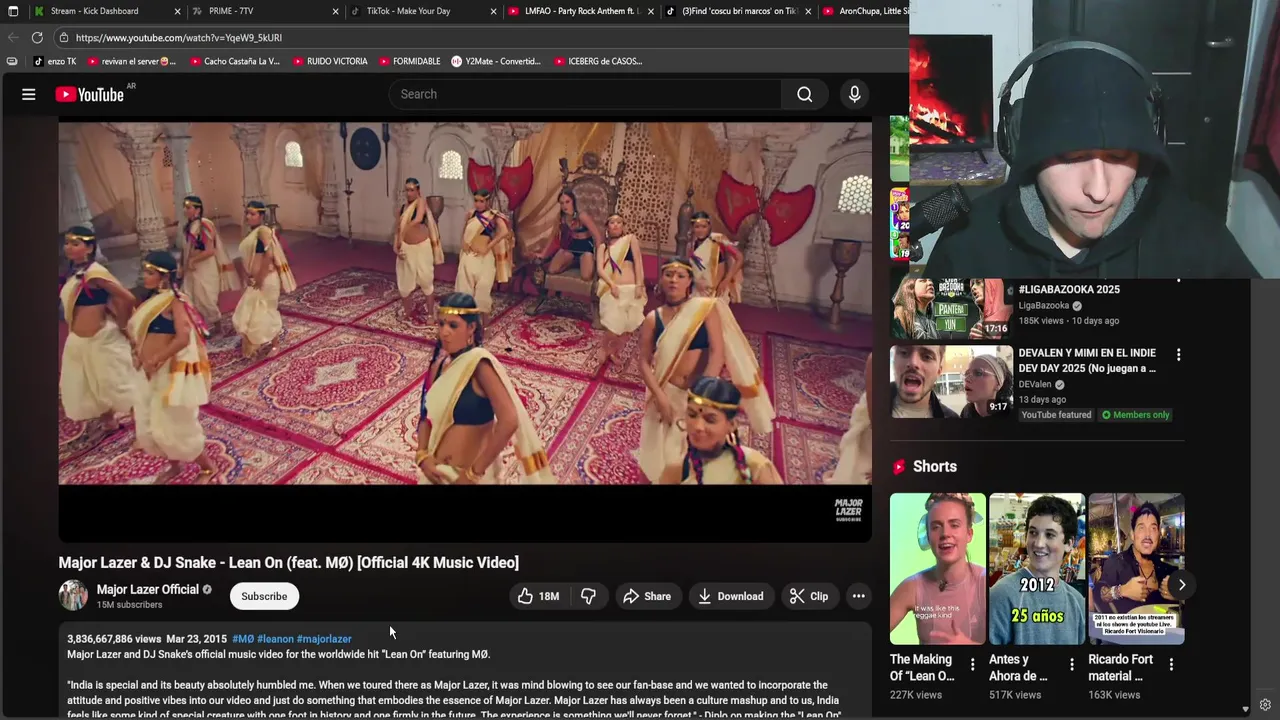Click the Members only badge
The height and width of the screenshot is (720, 1280).
coord(1136,415)
